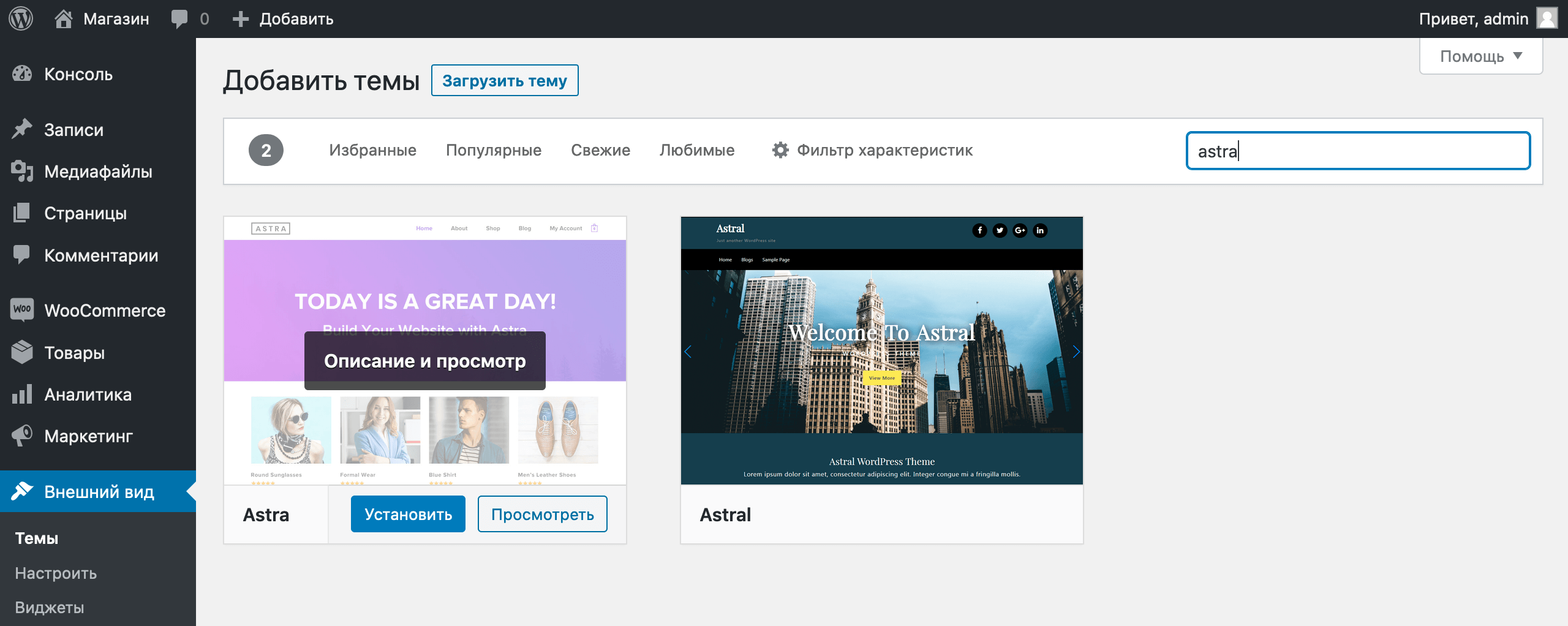Click the Astral theme name
This screenshot has width=1568, height=626.
[x=725, y=515]
